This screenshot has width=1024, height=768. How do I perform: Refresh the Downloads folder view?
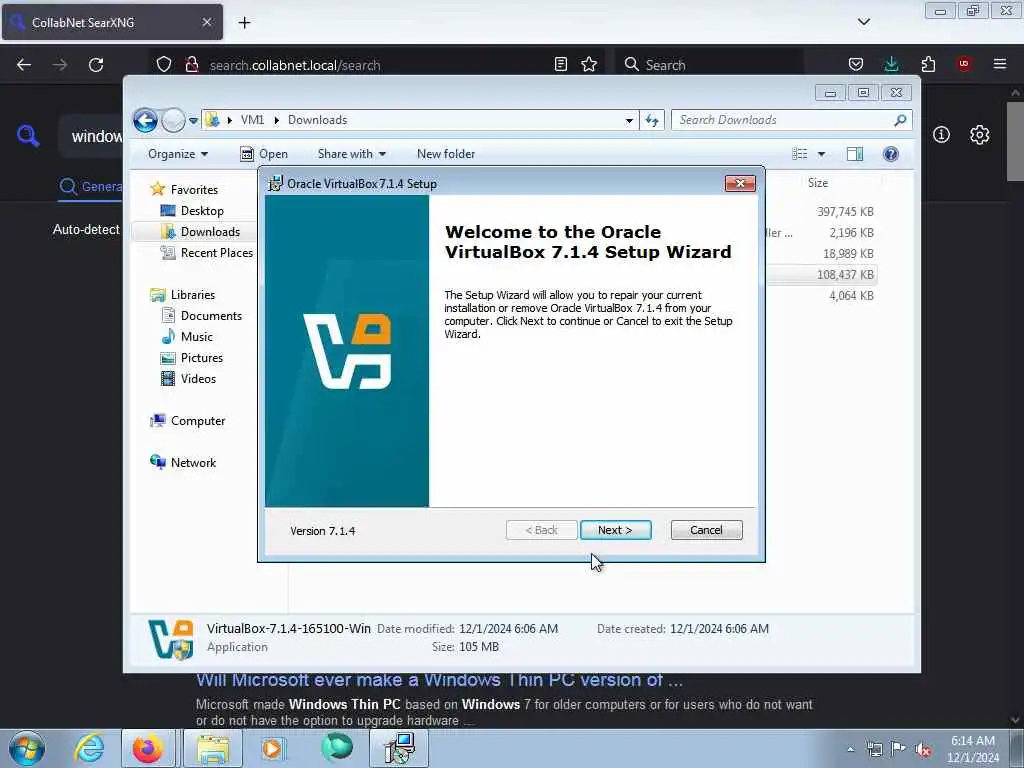tap(652, 120)
